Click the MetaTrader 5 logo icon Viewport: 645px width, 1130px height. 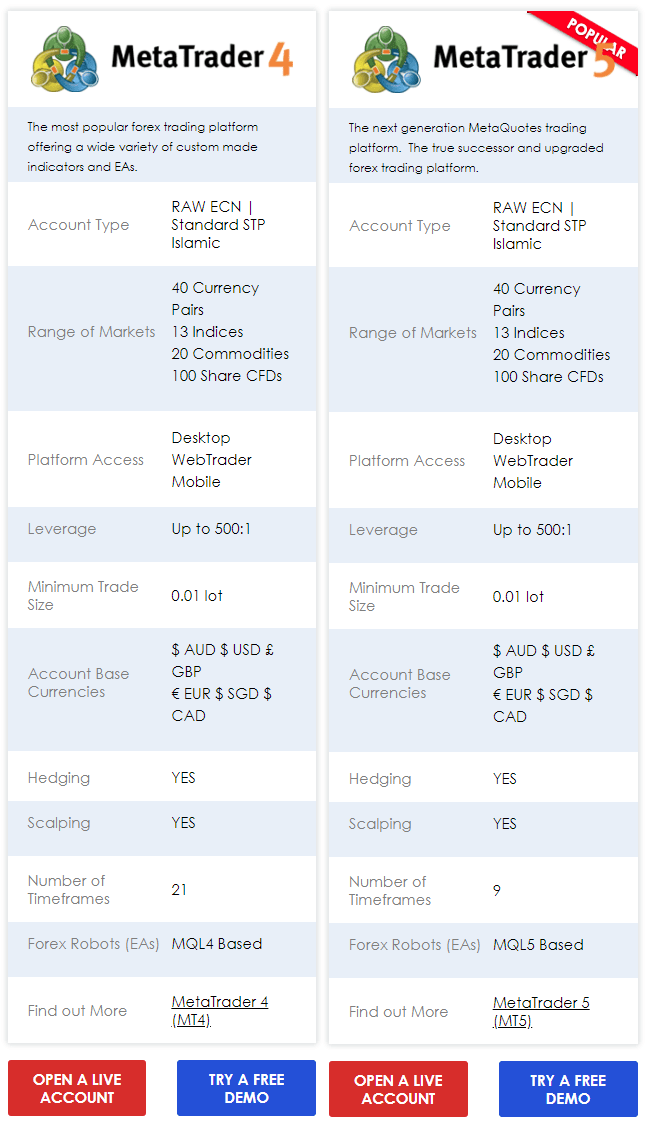tap(387, 59)
